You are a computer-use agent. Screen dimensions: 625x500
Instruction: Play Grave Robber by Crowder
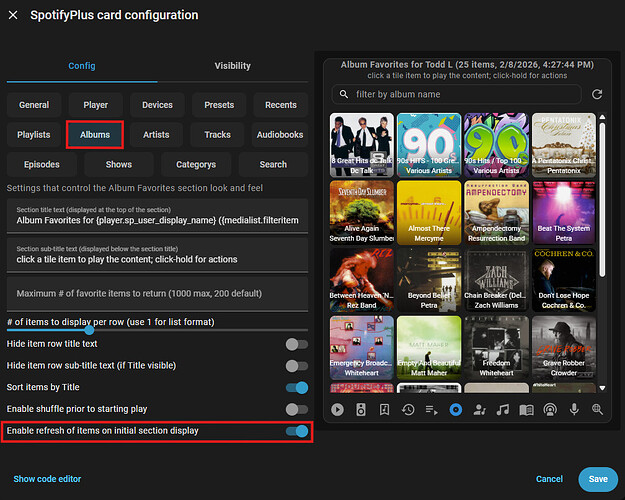[x=564, y=348]
